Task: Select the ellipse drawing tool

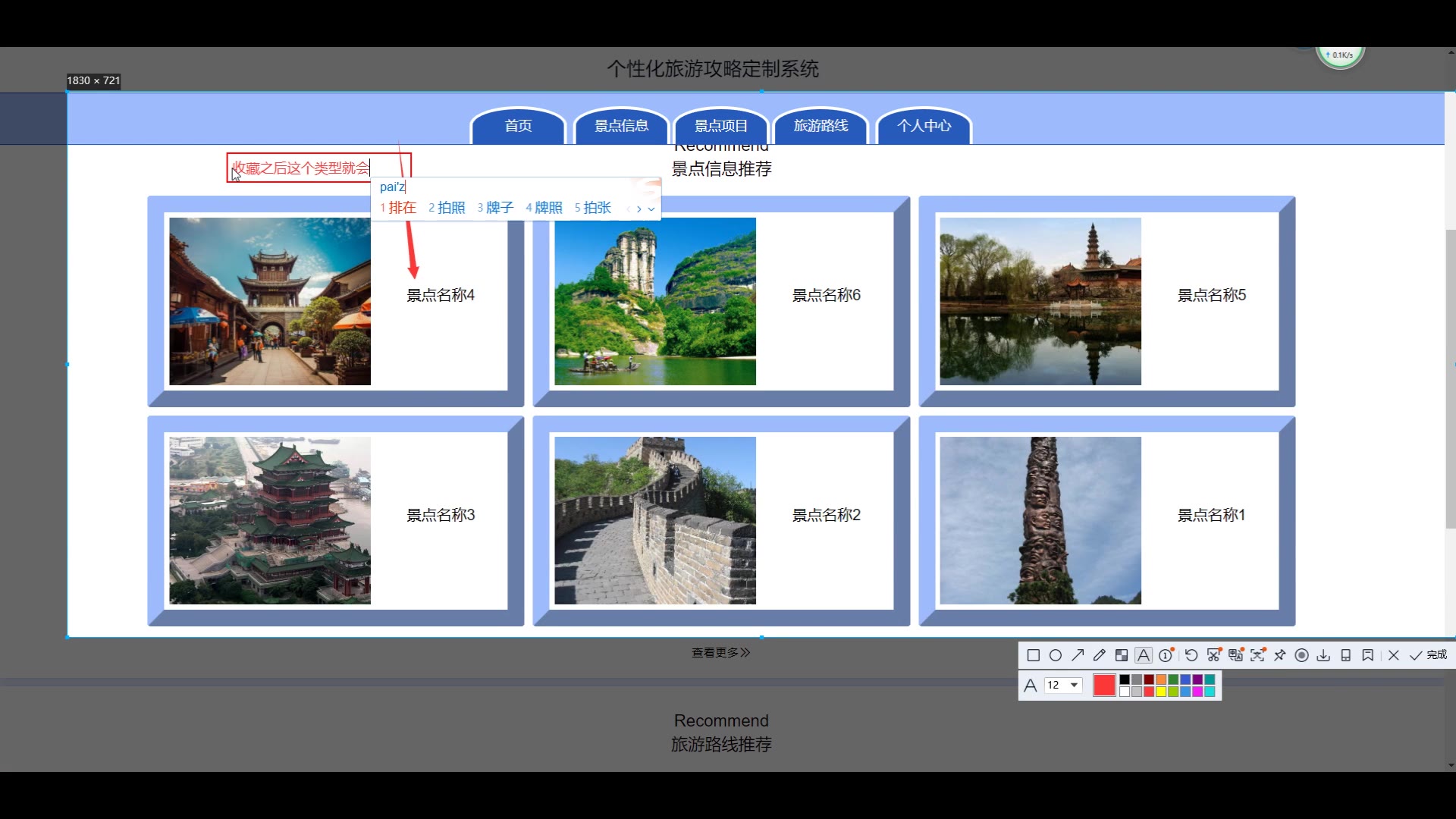Action: (1055, 655)
